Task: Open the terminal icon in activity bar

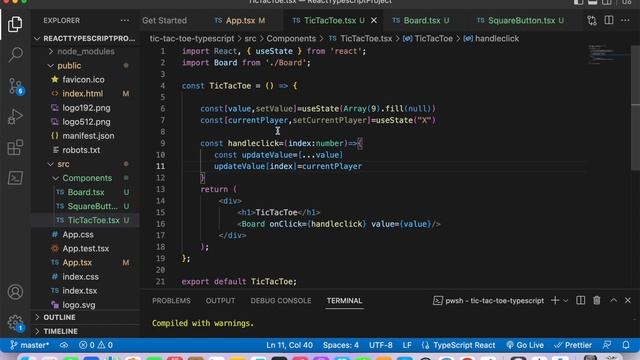Action: [15, 178]
